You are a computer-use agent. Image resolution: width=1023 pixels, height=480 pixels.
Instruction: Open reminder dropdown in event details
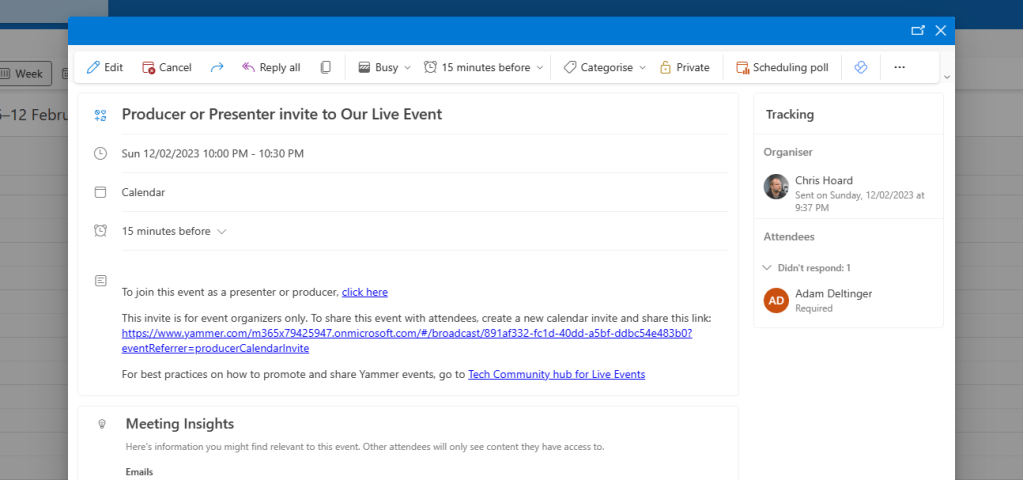point(174,231)
